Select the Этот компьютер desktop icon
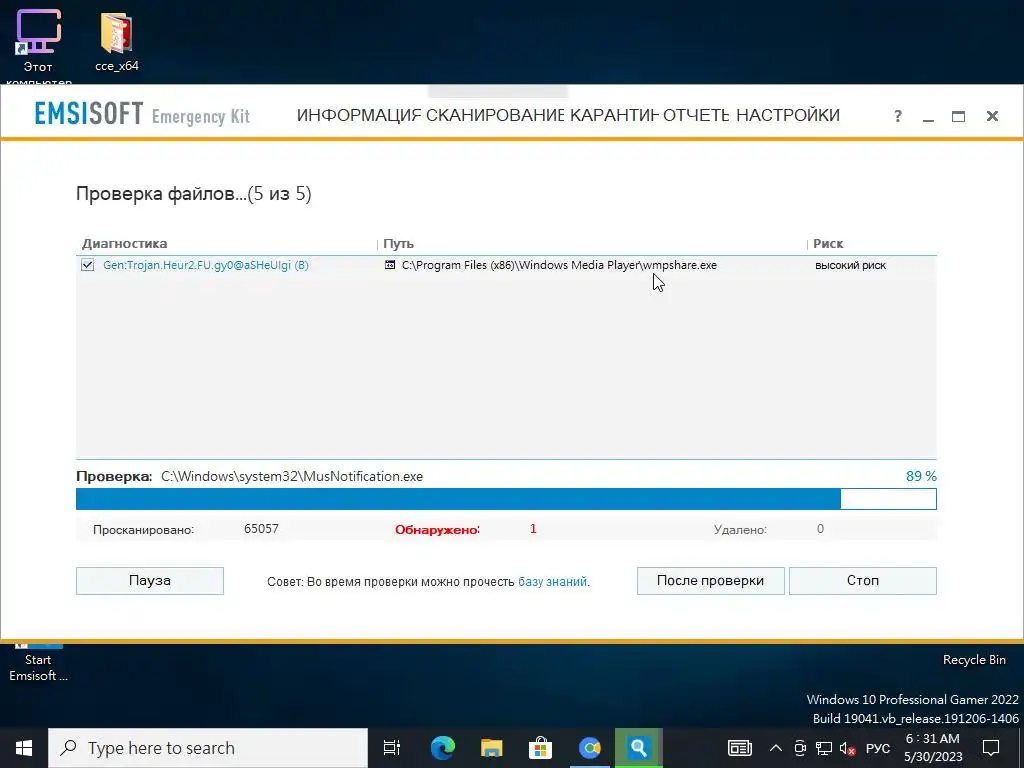This screenshot has height=768, width=1024. pyautogui.click(x=39, y=47)
